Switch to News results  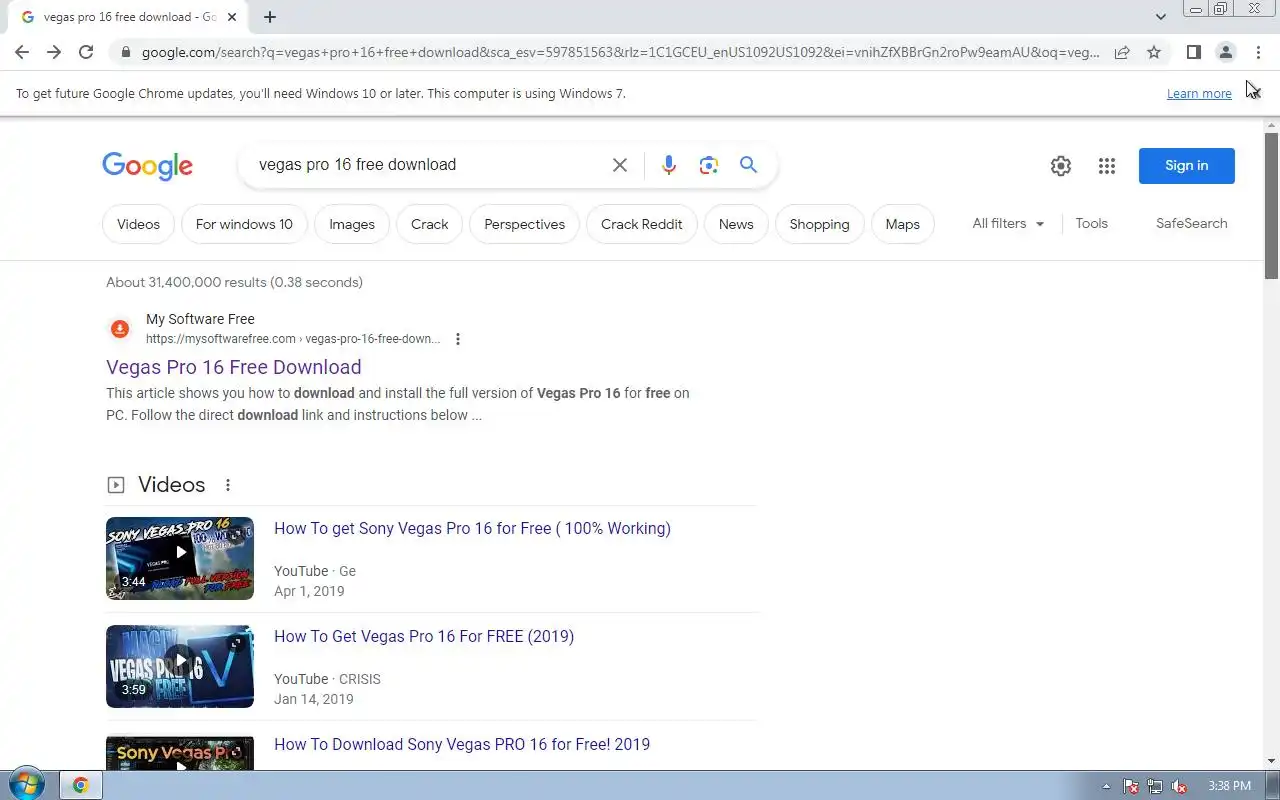tap(736, 224)
